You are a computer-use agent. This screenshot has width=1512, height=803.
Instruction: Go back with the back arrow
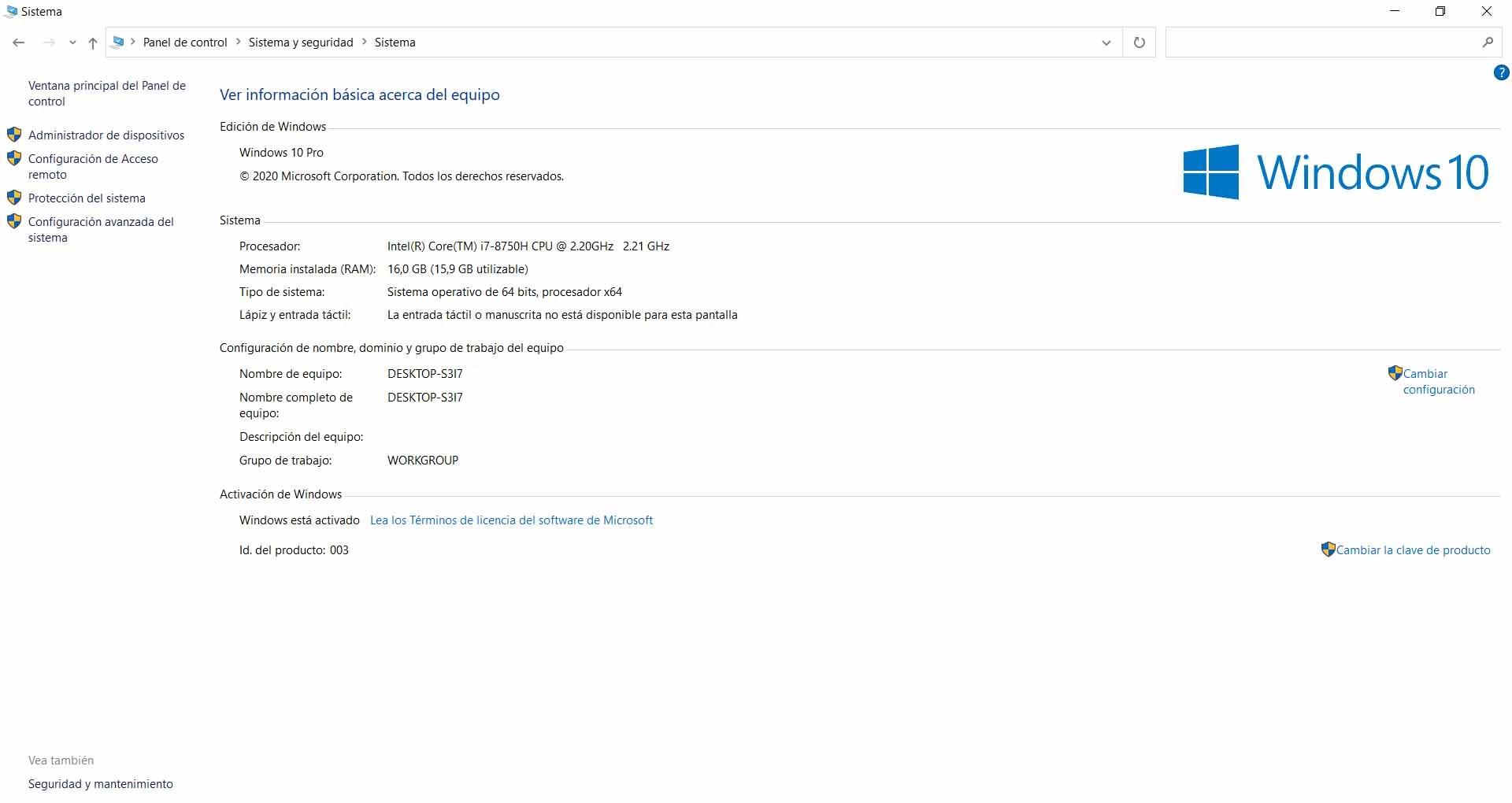(19, 43)
